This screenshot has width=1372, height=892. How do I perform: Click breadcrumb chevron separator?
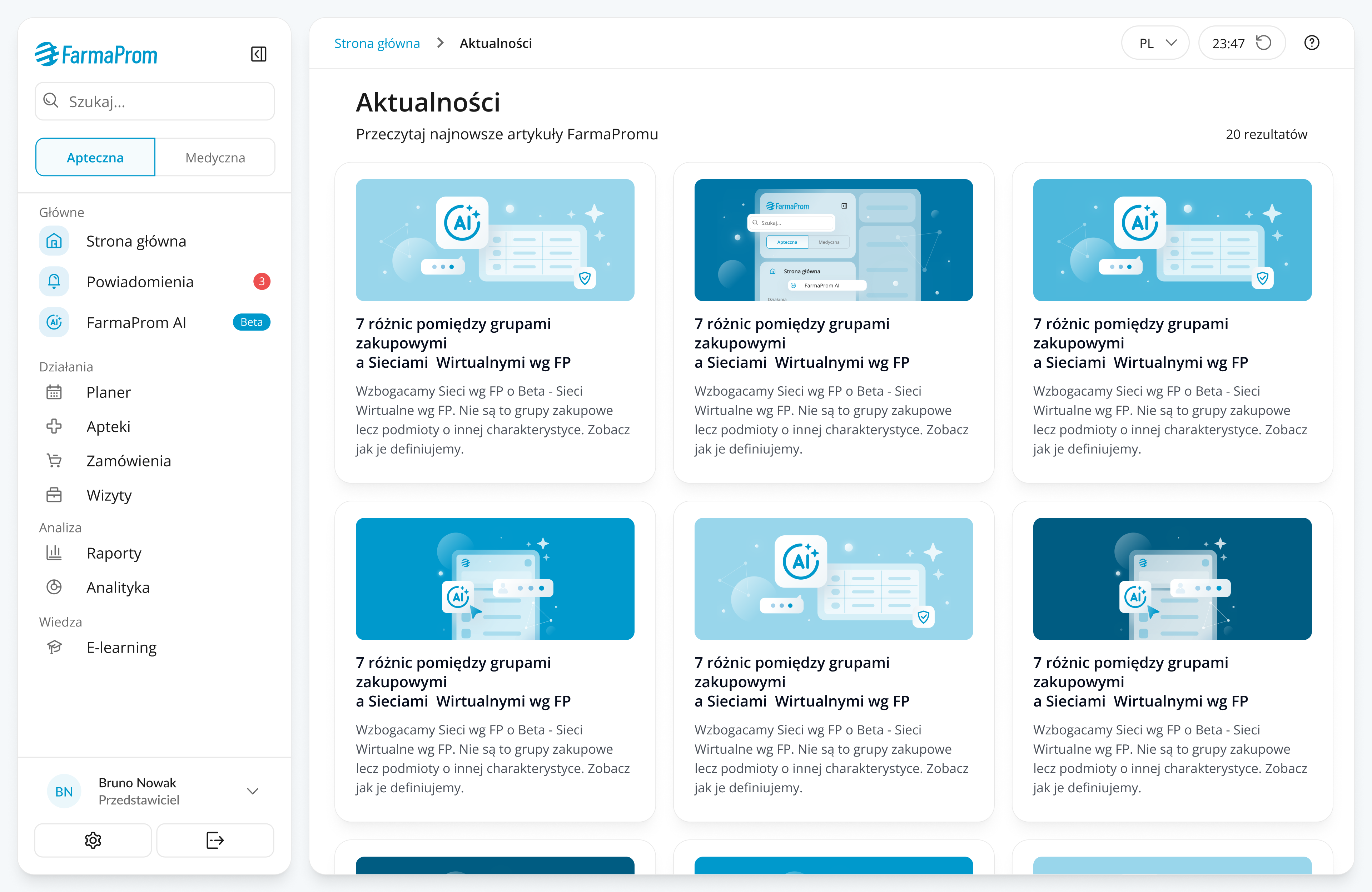[x=441, y=43]
